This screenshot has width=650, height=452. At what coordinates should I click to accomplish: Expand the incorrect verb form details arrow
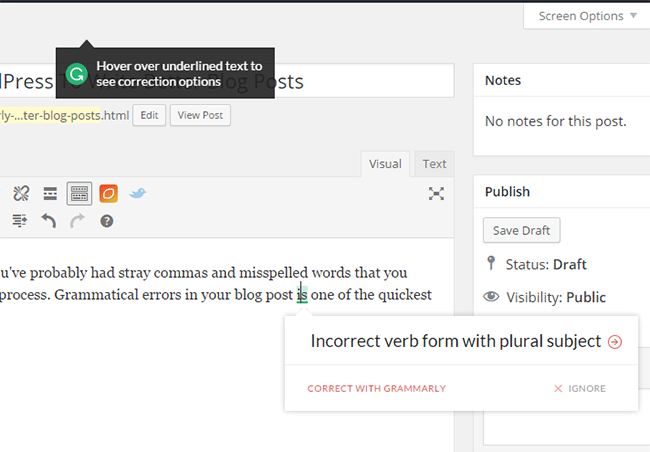(x=614, y=342)
